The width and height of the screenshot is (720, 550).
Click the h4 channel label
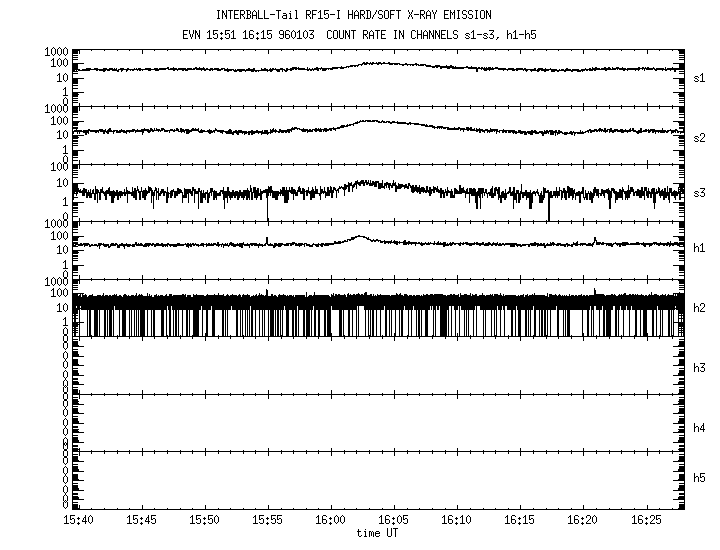700,428
